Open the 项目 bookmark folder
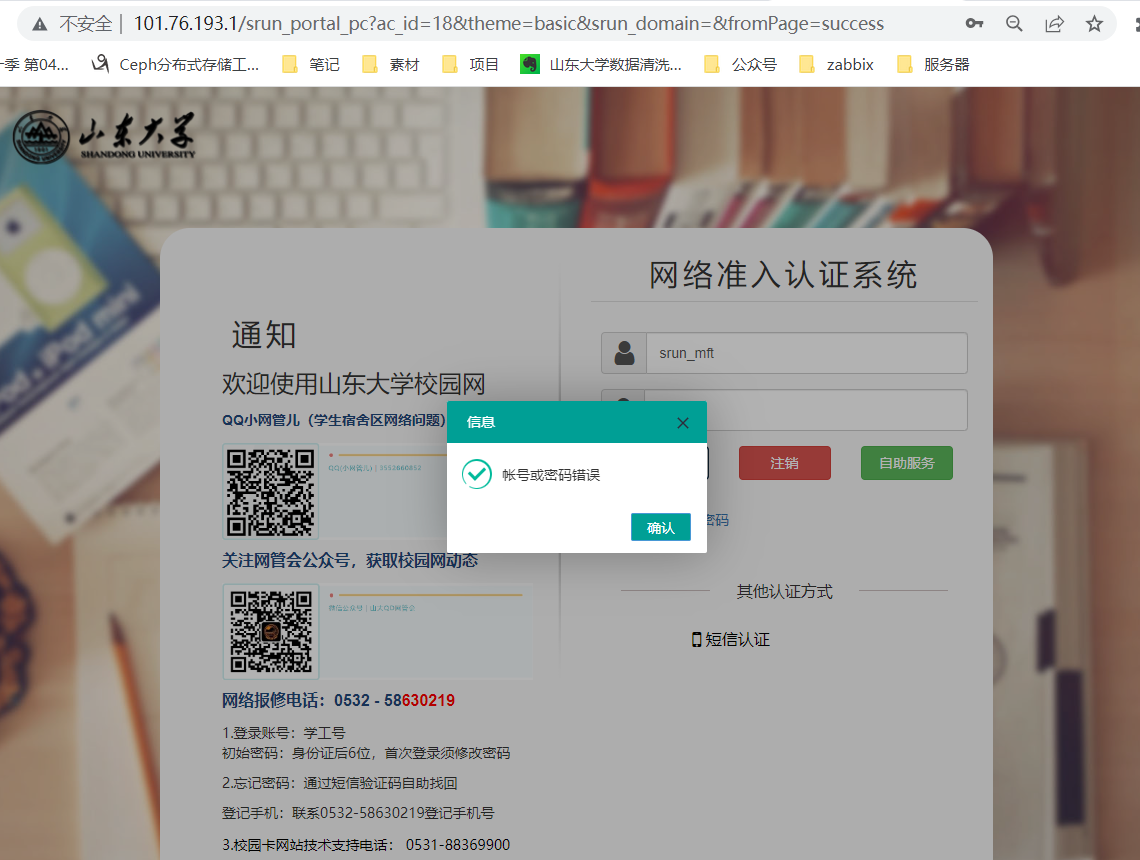Image resolution: width=1140 pixels, height=860 pixels. (470, 65)
